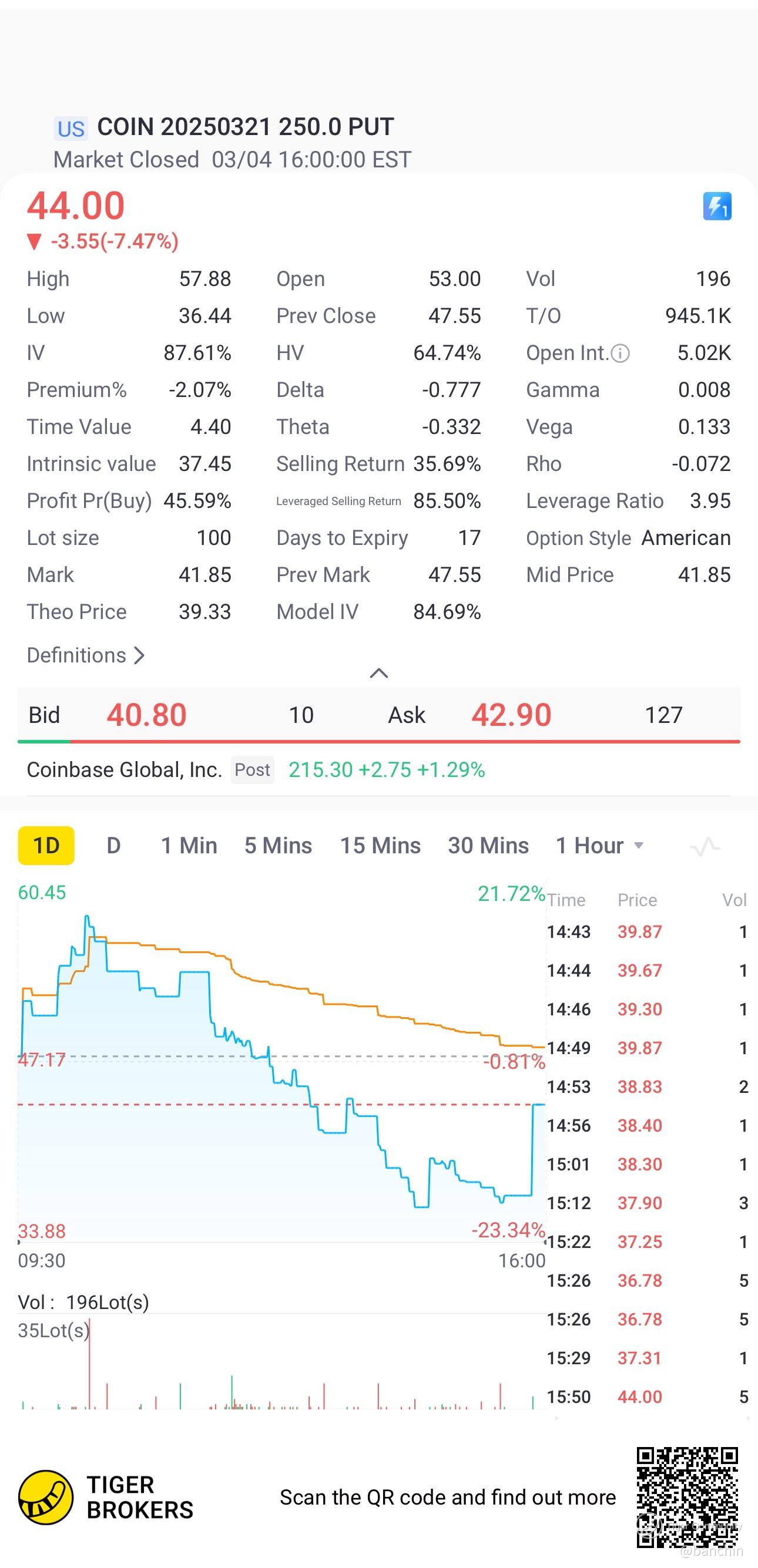Screen dimensions: 758x1568
Task: Tap the blue lightning quick-trade icon
Action: tap(717, 206)
